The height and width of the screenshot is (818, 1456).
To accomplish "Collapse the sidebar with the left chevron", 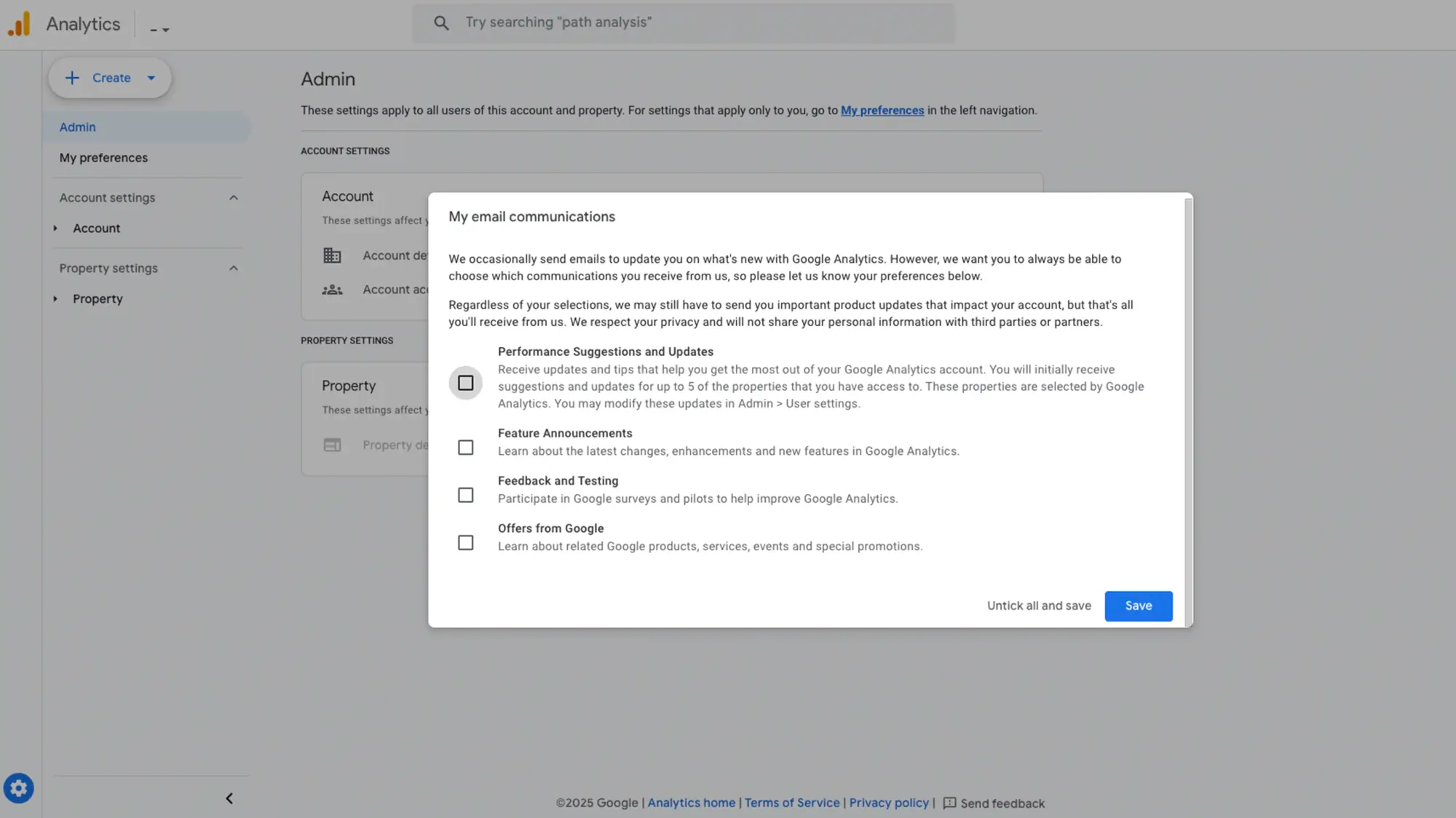I will (229, 798).
